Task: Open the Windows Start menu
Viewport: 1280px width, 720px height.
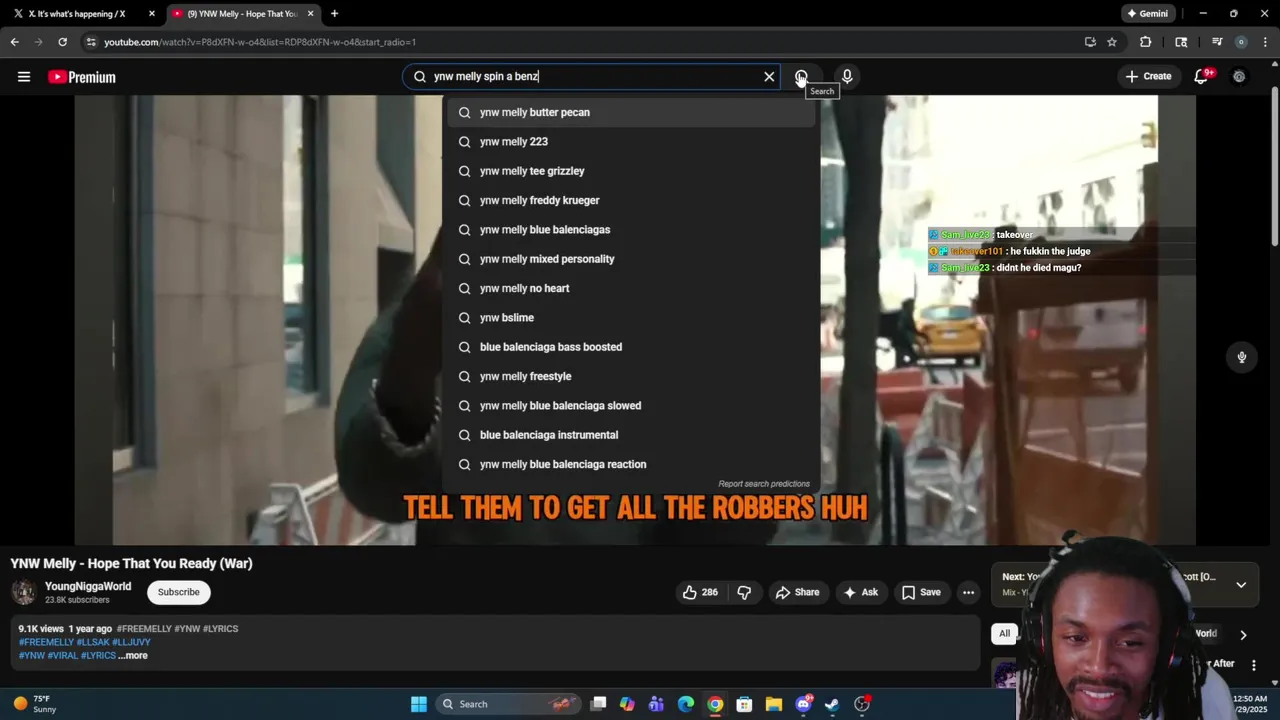Action: 419,704
